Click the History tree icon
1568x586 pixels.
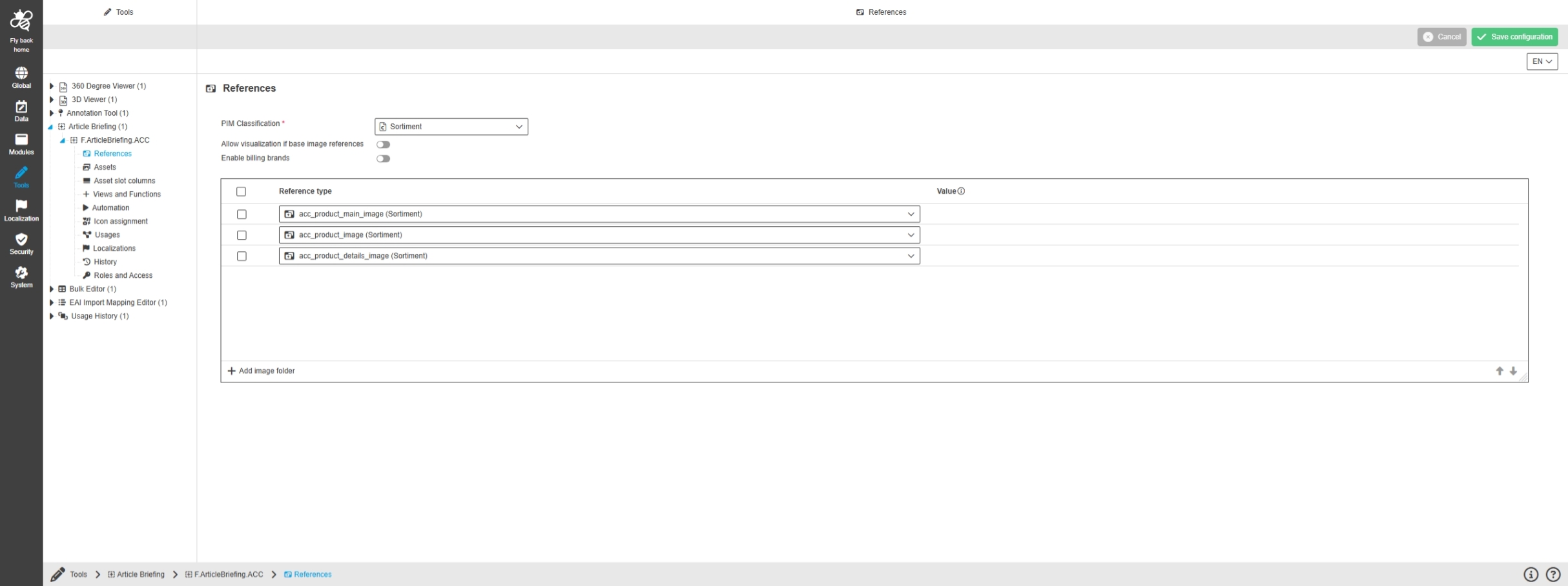pos(87,262)
